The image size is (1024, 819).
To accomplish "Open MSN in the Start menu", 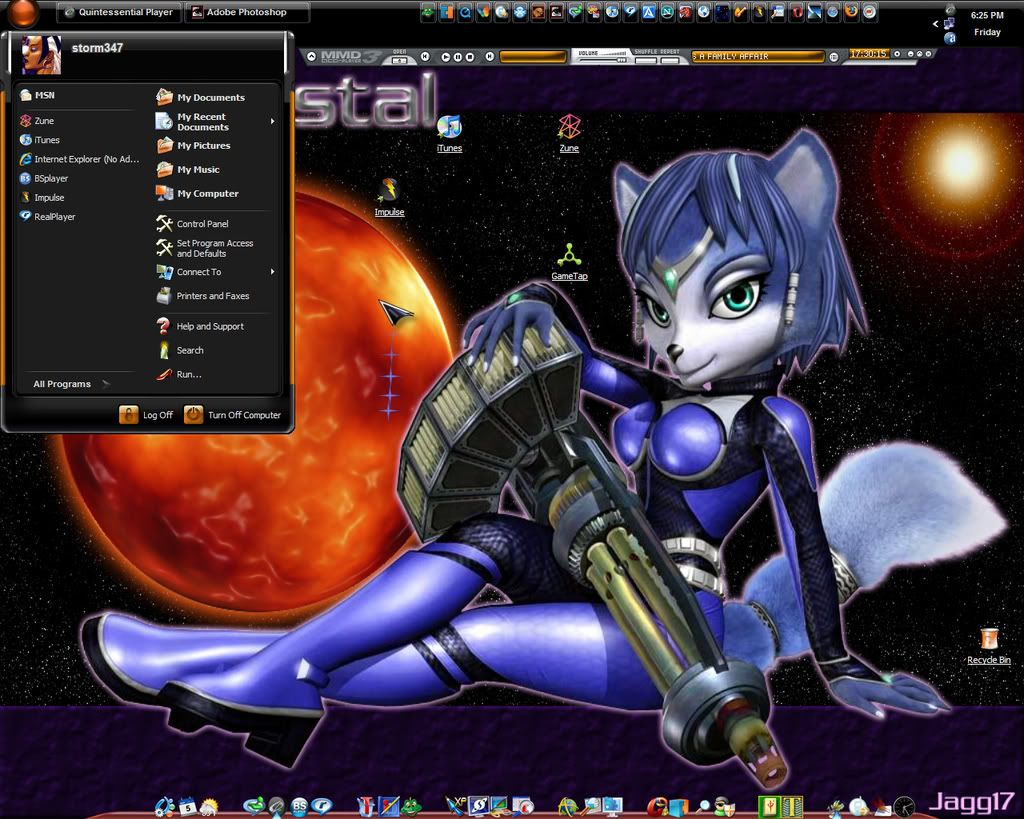I will pos(37,95).
